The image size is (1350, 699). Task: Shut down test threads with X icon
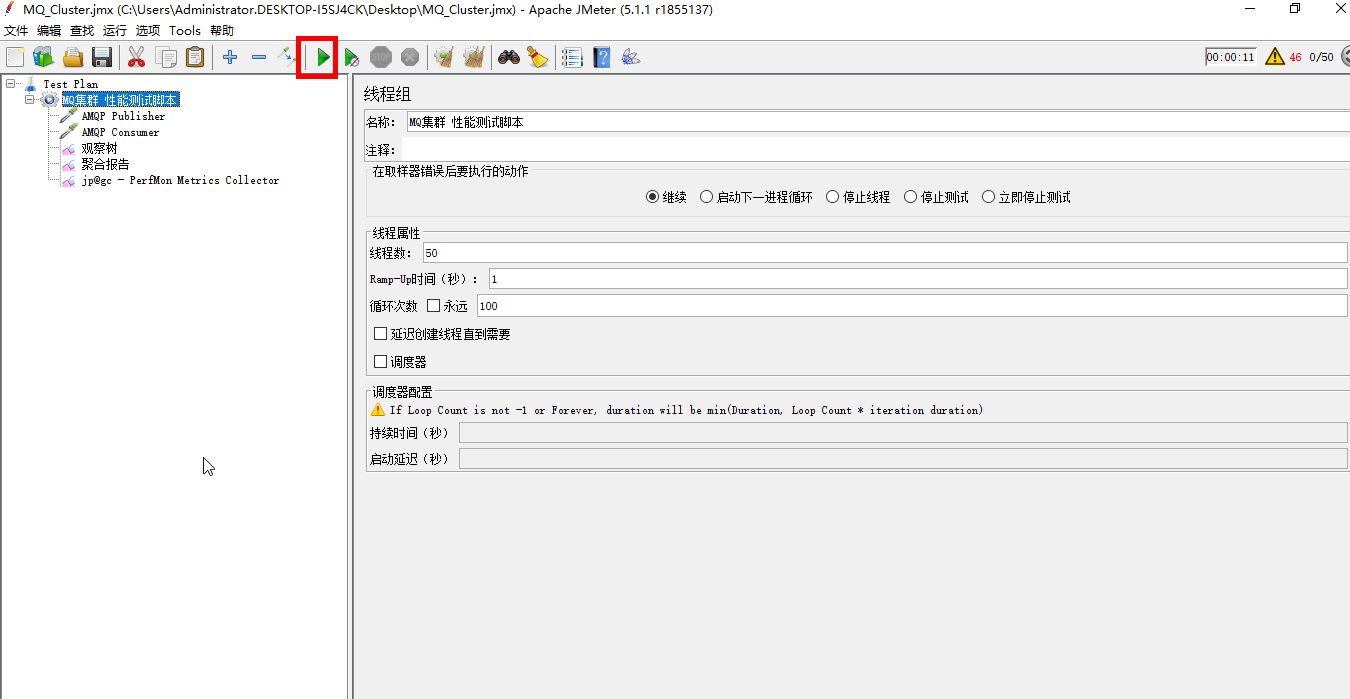409,57
